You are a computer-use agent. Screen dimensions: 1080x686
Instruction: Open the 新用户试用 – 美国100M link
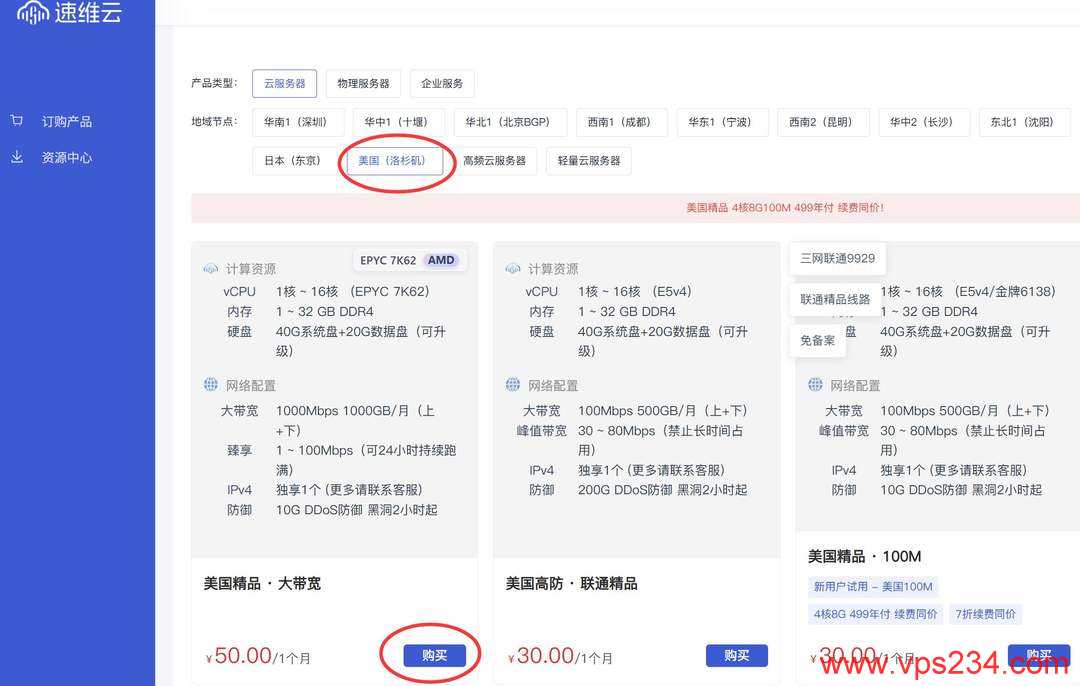pyautogui.click(x=872, y=586)
